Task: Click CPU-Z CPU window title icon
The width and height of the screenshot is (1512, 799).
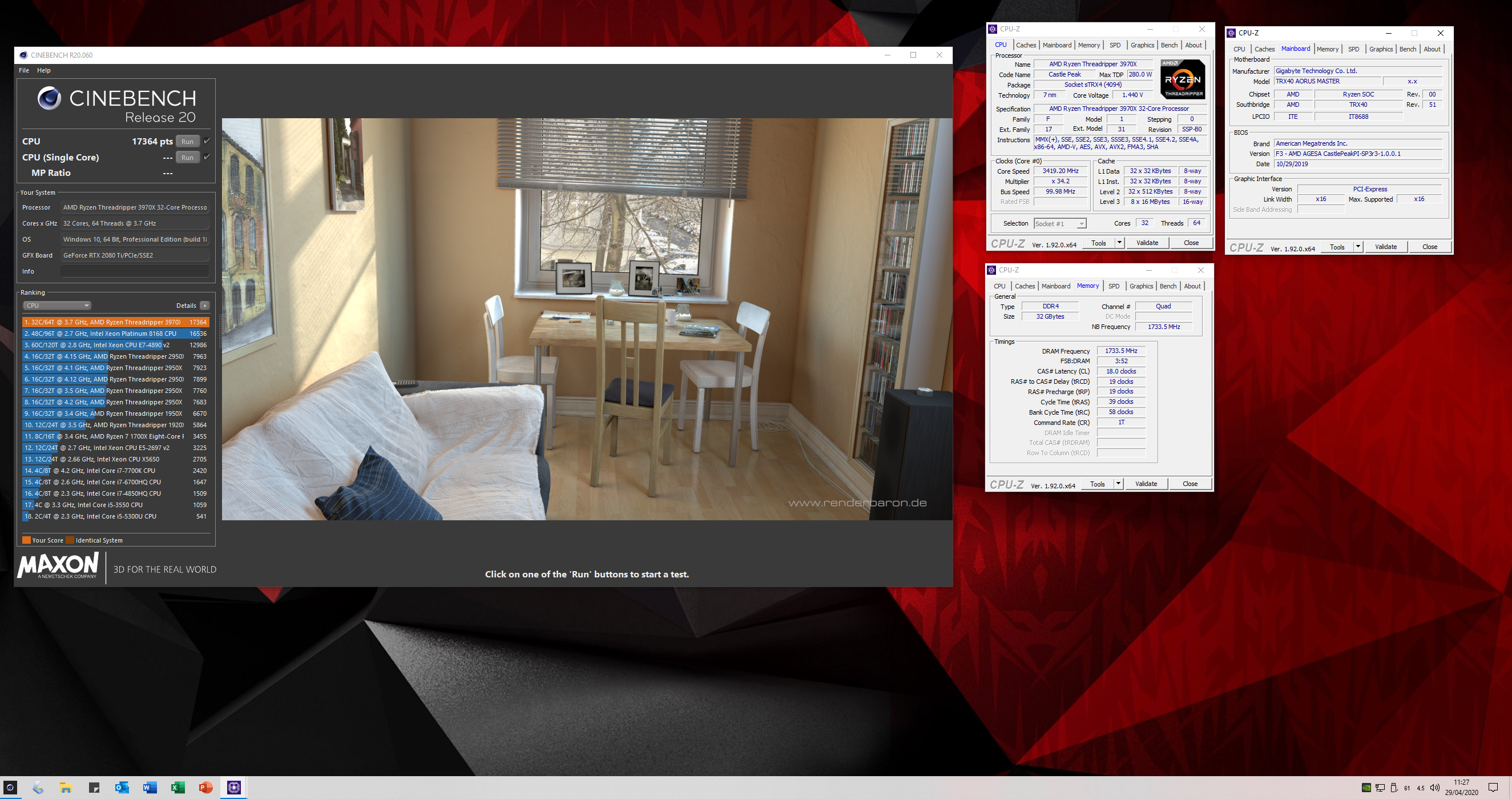Action: (993, 29)
